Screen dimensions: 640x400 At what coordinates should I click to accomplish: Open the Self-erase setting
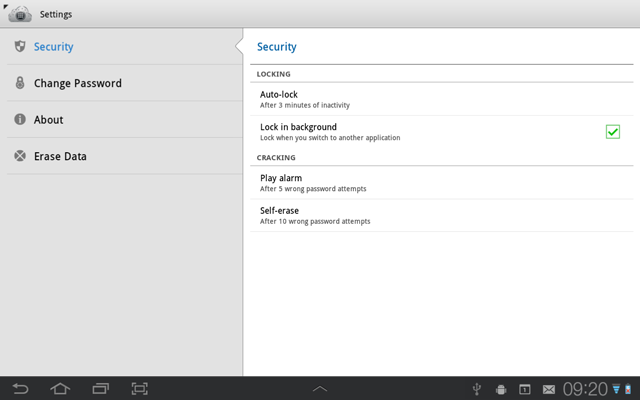pos(442,216)
